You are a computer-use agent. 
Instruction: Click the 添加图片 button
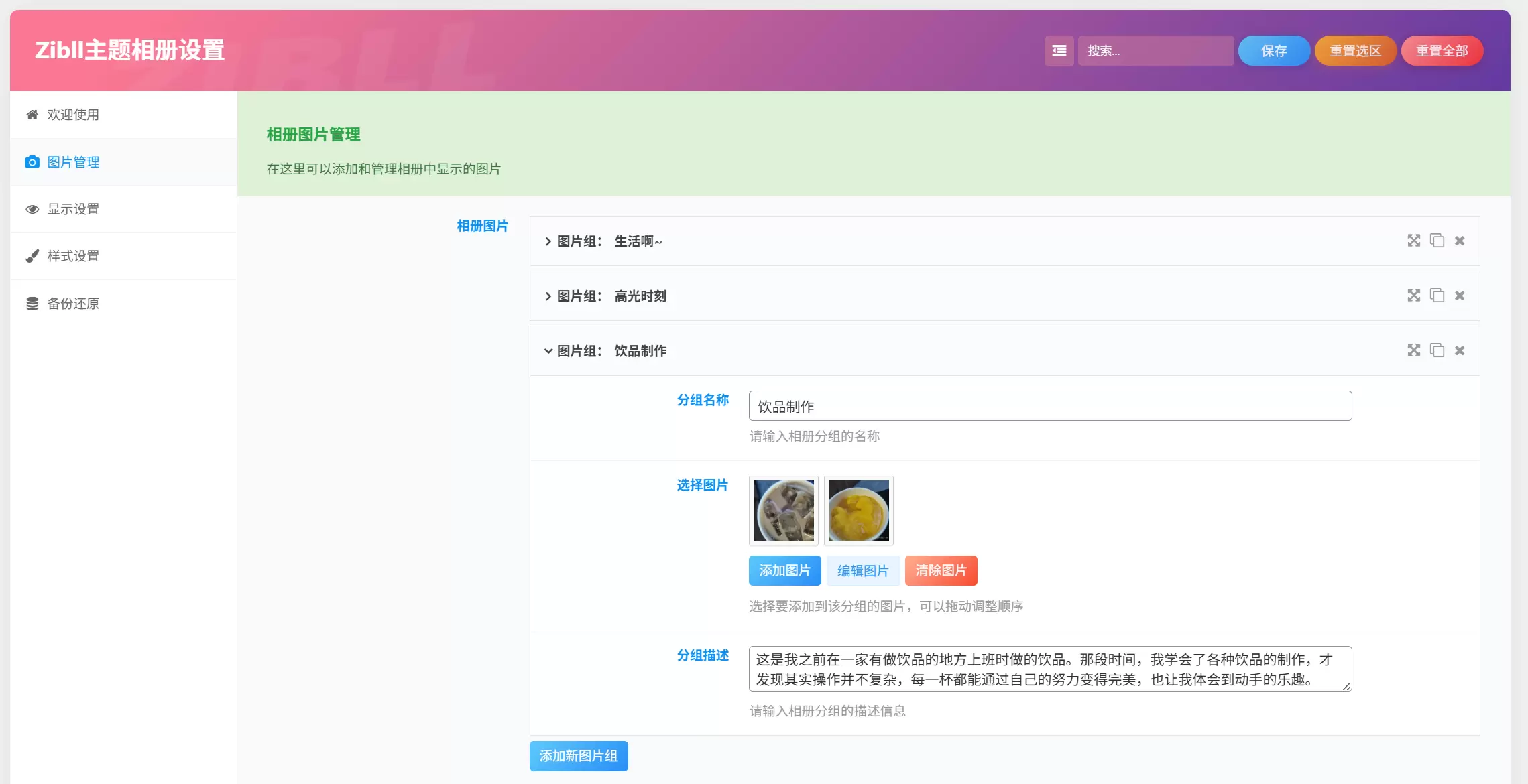pos(784,570)
